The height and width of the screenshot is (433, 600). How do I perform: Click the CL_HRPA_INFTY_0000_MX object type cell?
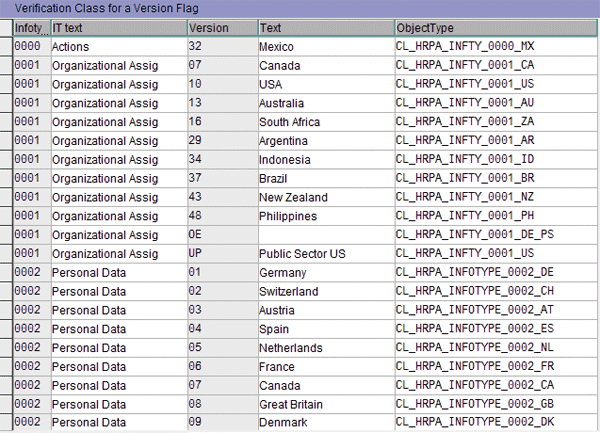(x=468, y=46)
